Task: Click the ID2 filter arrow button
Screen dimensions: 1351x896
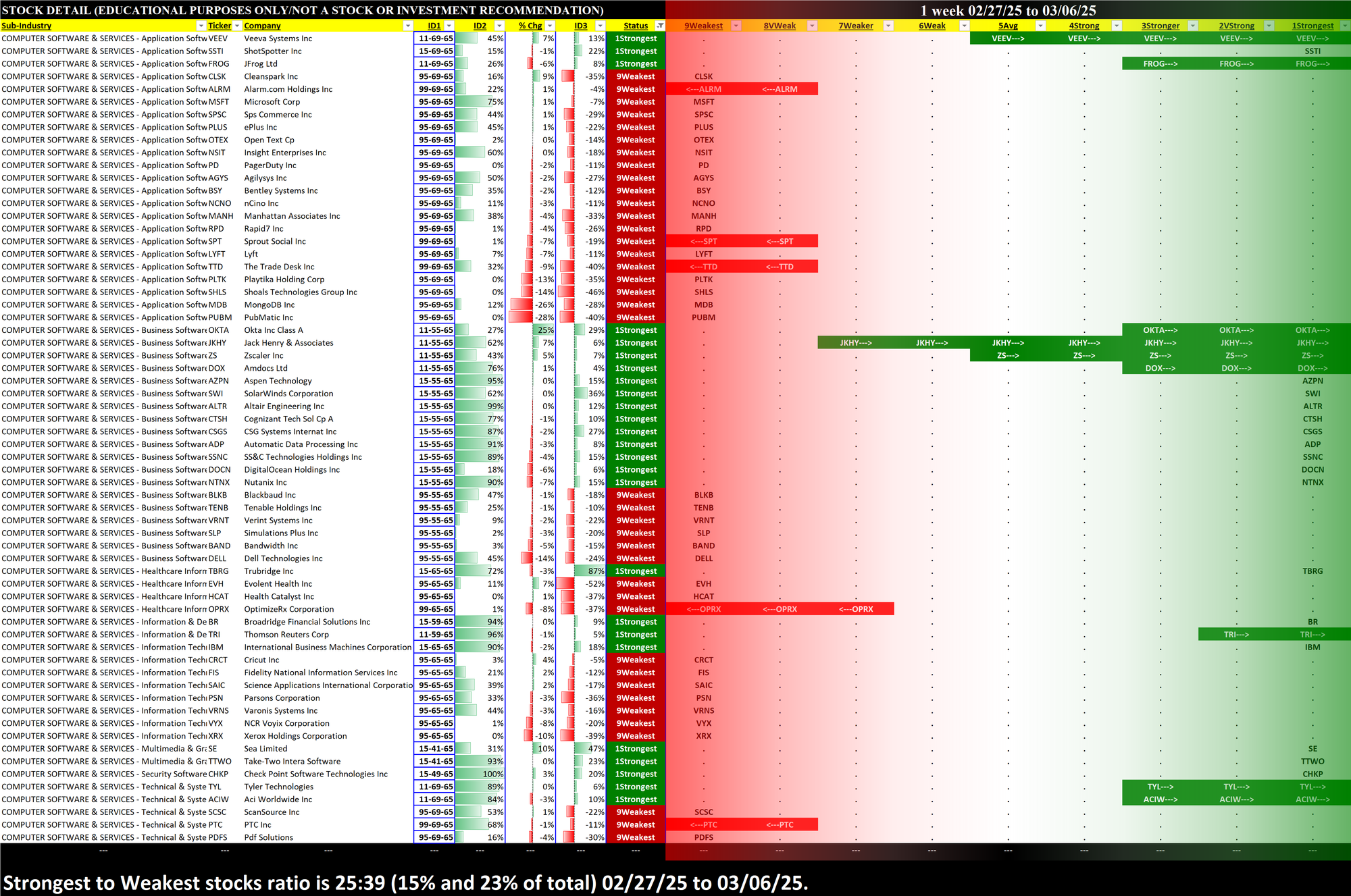Action: 499,26
